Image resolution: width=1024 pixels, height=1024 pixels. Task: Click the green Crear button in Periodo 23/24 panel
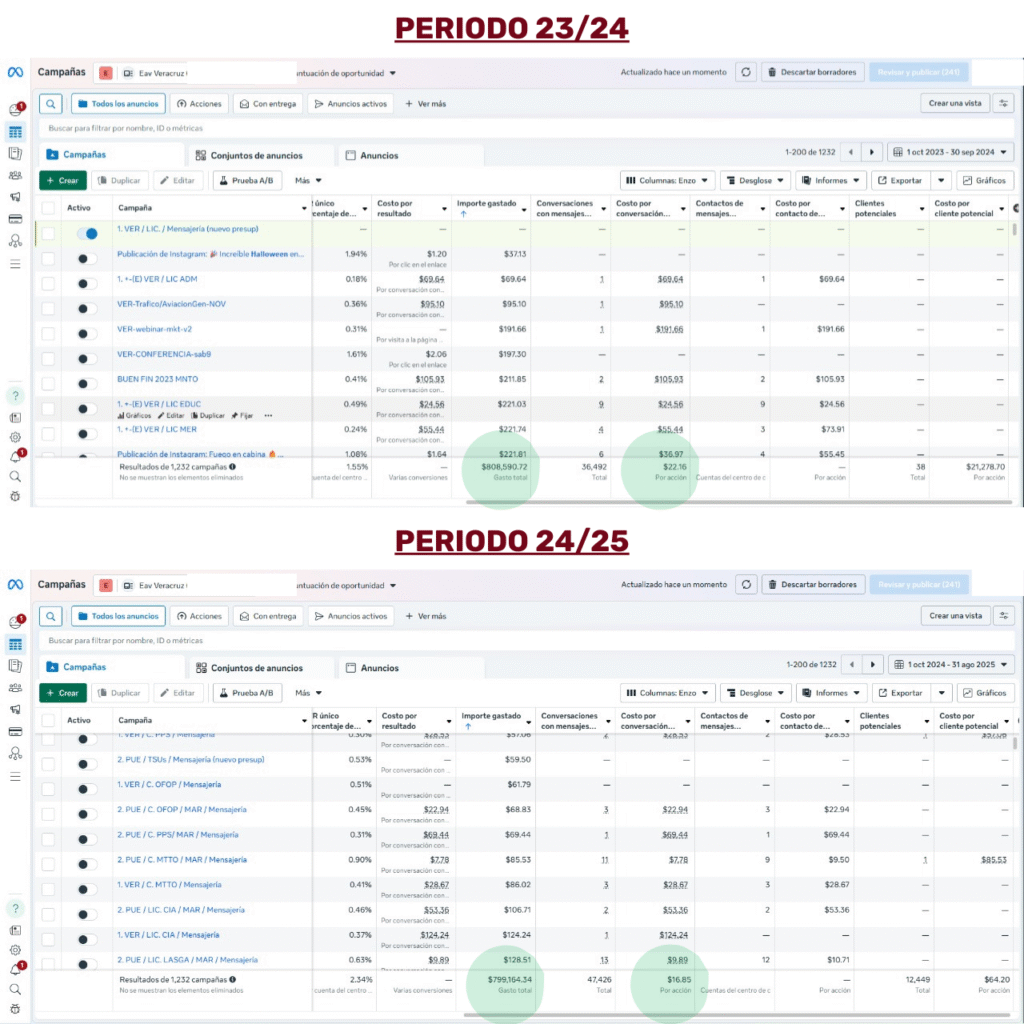click(x=62, y=181)
